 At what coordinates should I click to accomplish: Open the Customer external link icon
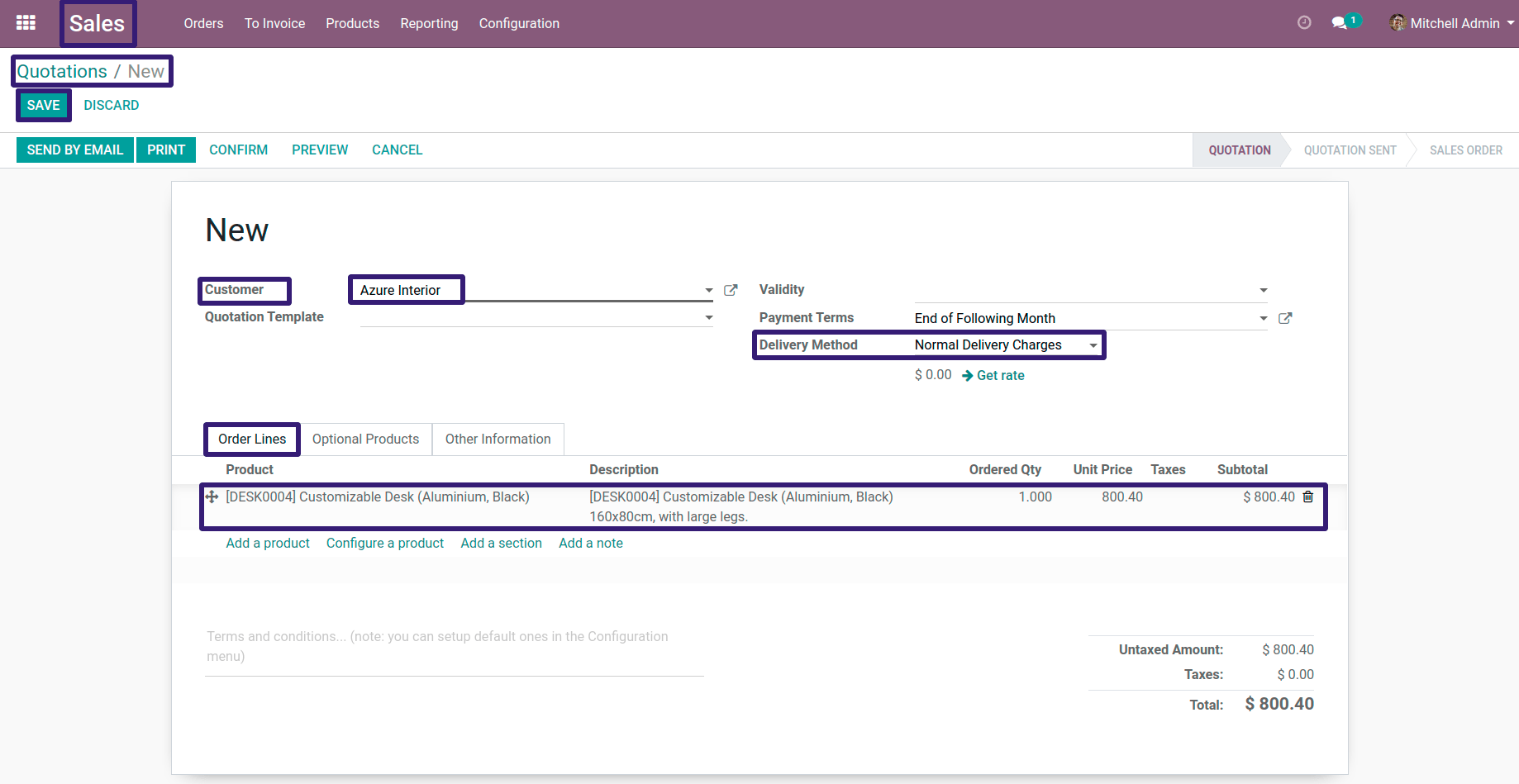click(731, 290)
